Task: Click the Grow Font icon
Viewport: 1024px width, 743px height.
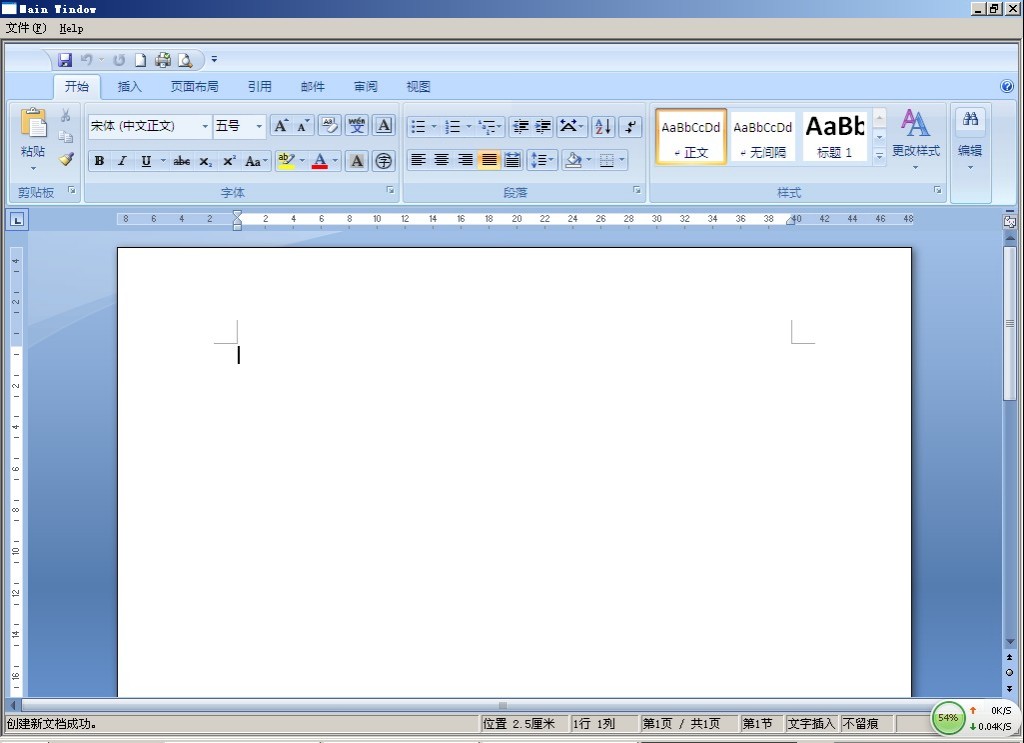Action: 281,126
